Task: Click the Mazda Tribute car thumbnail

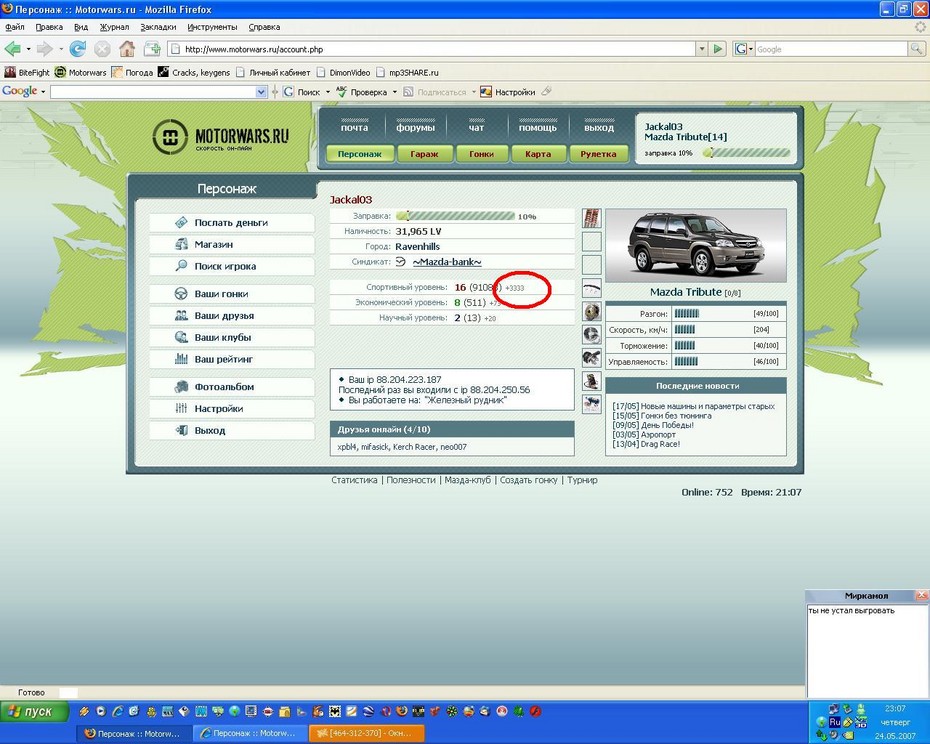Action: (x=696, y=245)
